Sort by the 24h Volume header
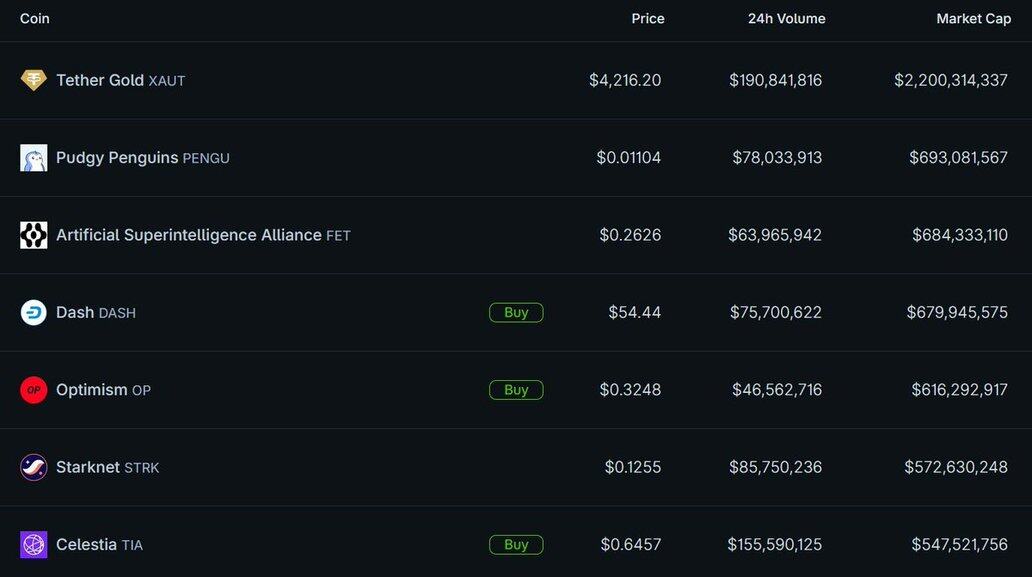This screenshot has width=1032, height=577. (786, 19)
